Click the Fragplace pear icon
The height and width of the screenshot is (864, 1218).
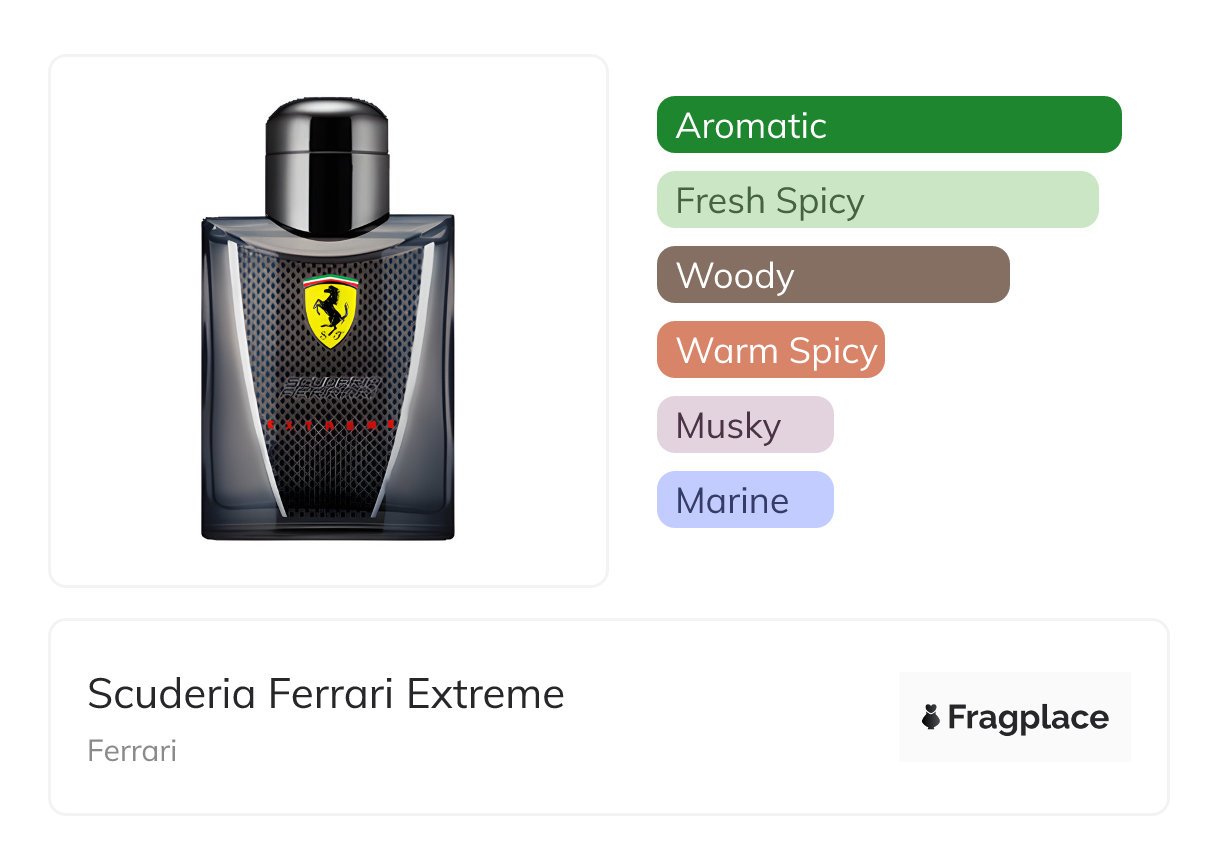(x=931, y=718)
